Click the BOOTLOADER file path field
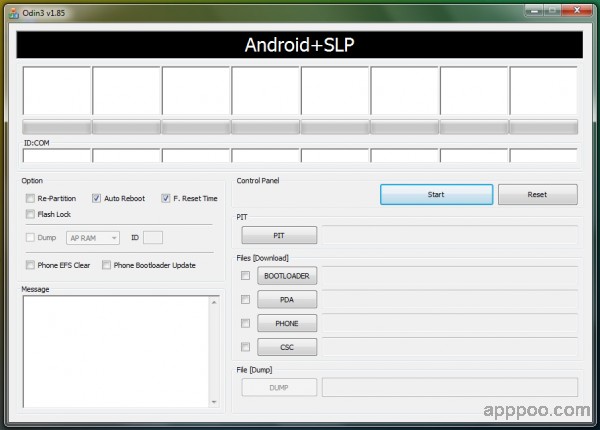The height and width of the screenshot is (430, 600). click(450, 276)
